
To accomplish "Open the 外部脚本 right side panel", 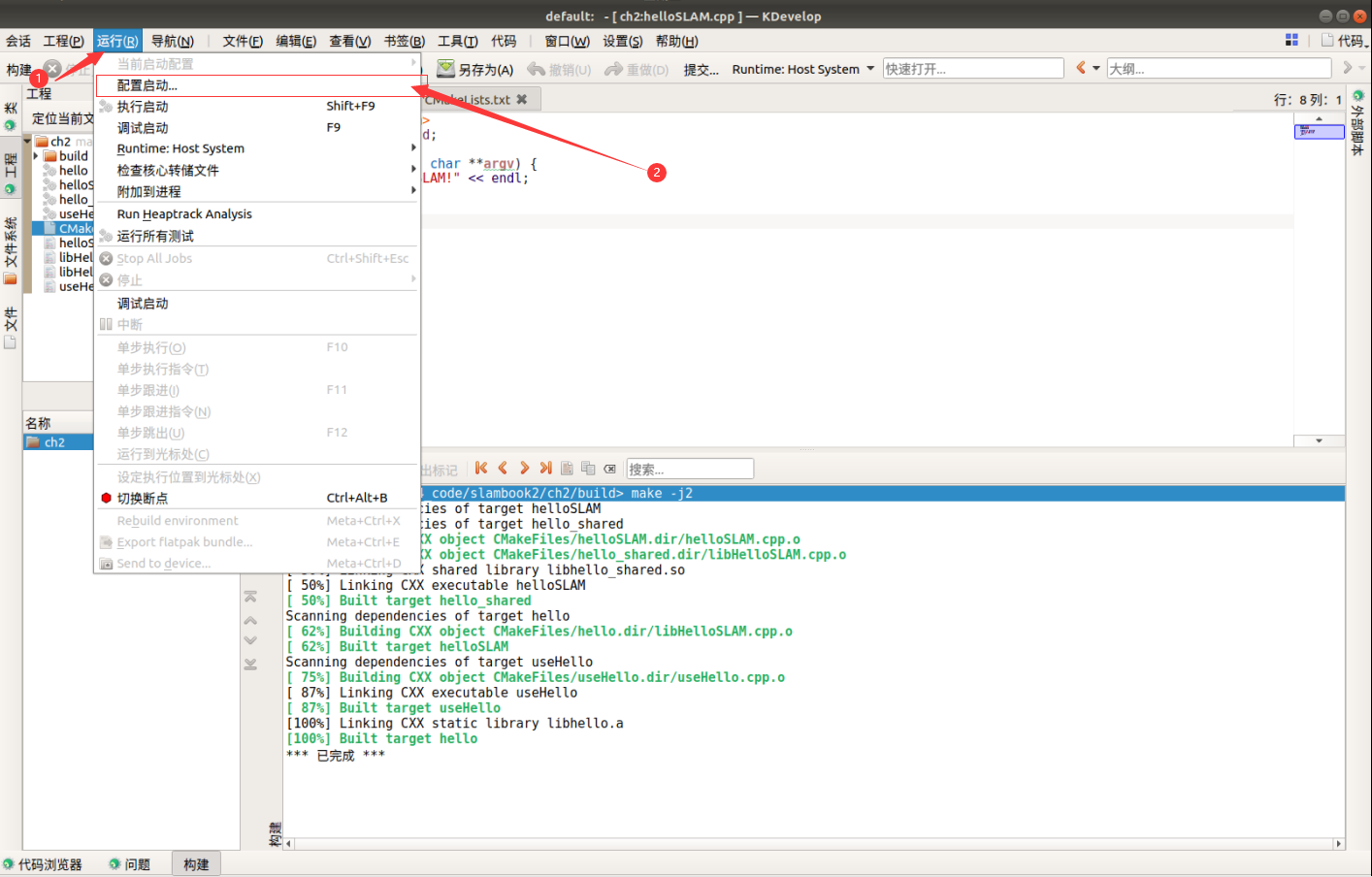I will (x=1358, y=123).
